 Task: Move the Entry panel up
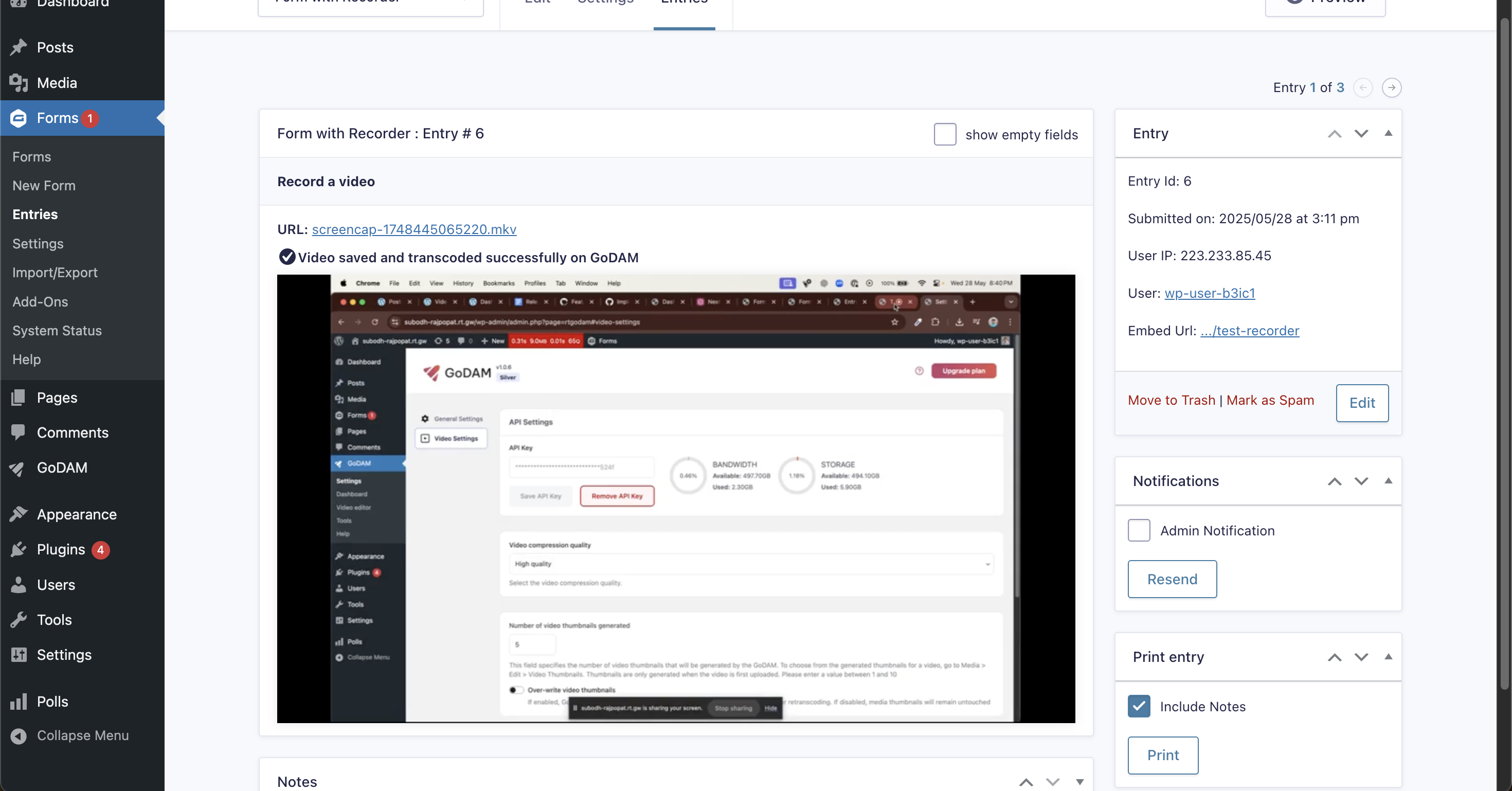pyautogui.click(x=1334, y=134)
